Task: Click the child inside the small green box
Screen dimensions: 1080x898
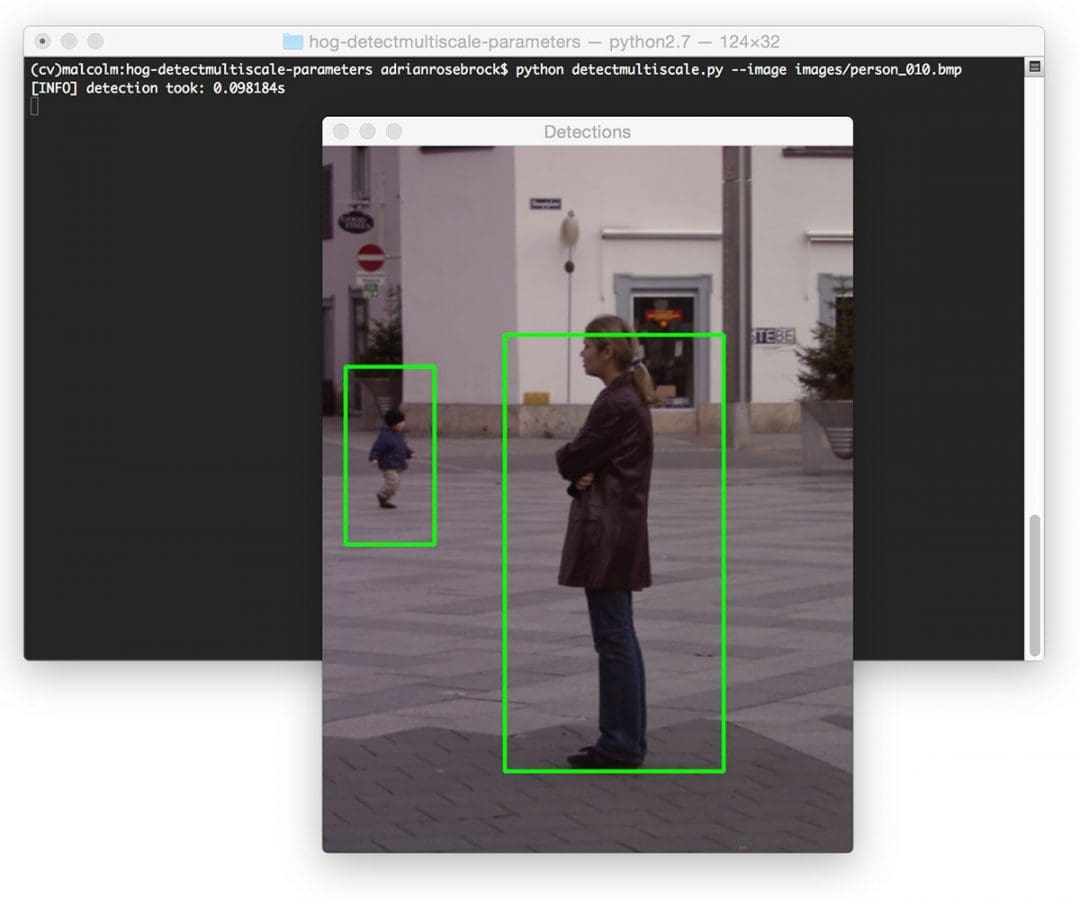Action: pyautogui.click(x=391, y=459)
